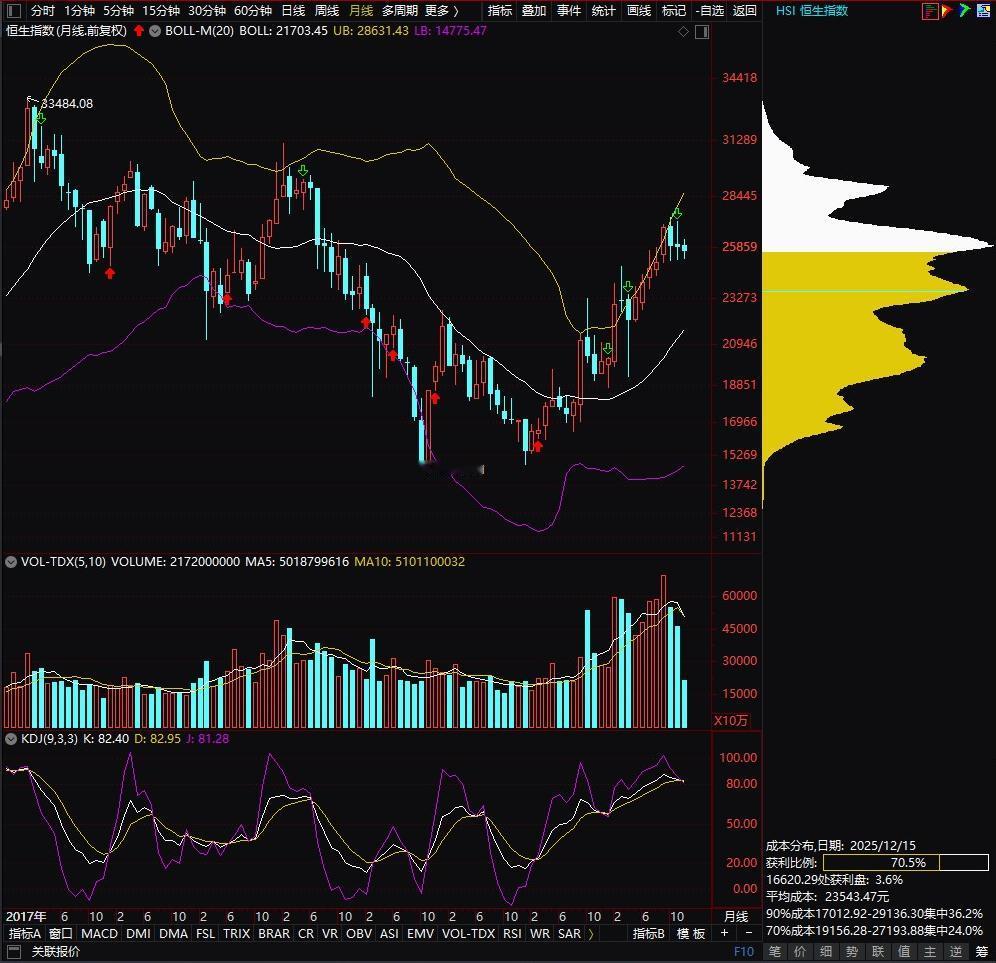Switch to 周线 weekly chart
The image size is (996, 963).
click(326, 11)
